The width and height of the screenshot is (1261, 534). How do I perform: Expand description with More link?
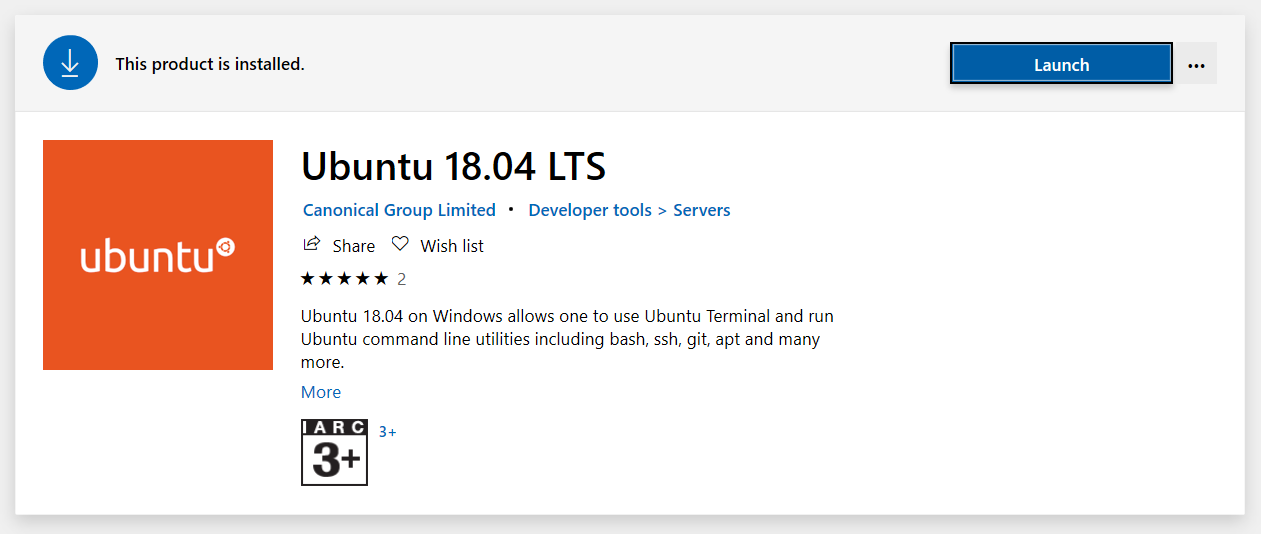coord(321,392)
